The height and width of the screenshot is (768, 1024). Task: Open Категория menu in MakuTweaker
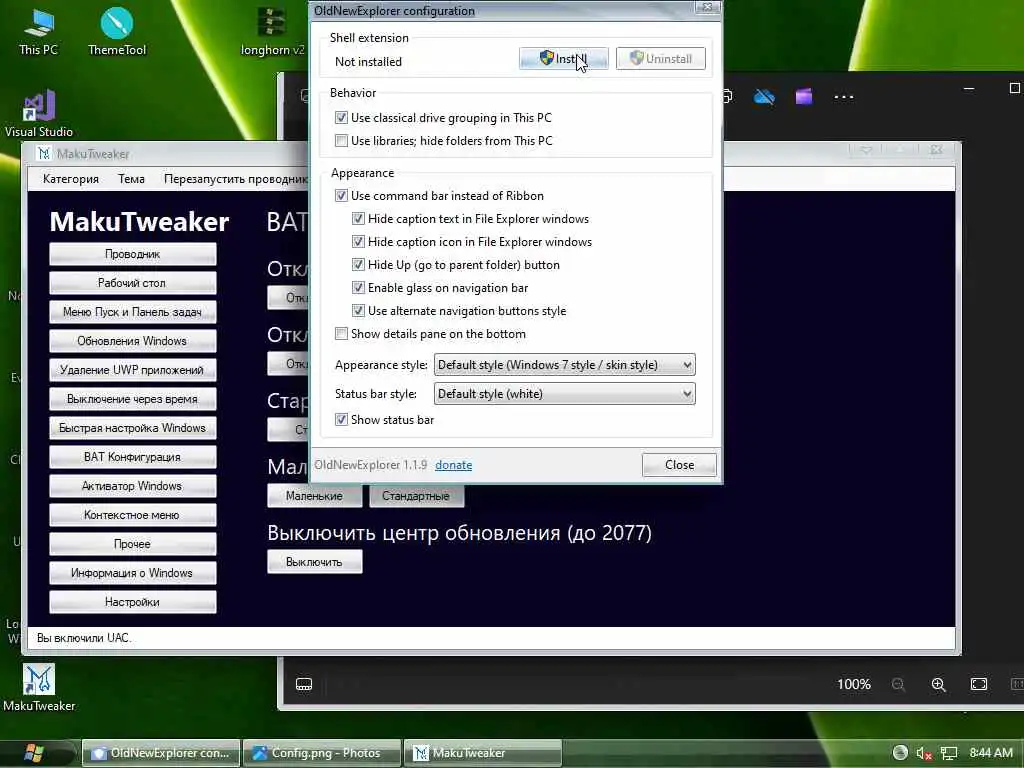click(71, 179)
